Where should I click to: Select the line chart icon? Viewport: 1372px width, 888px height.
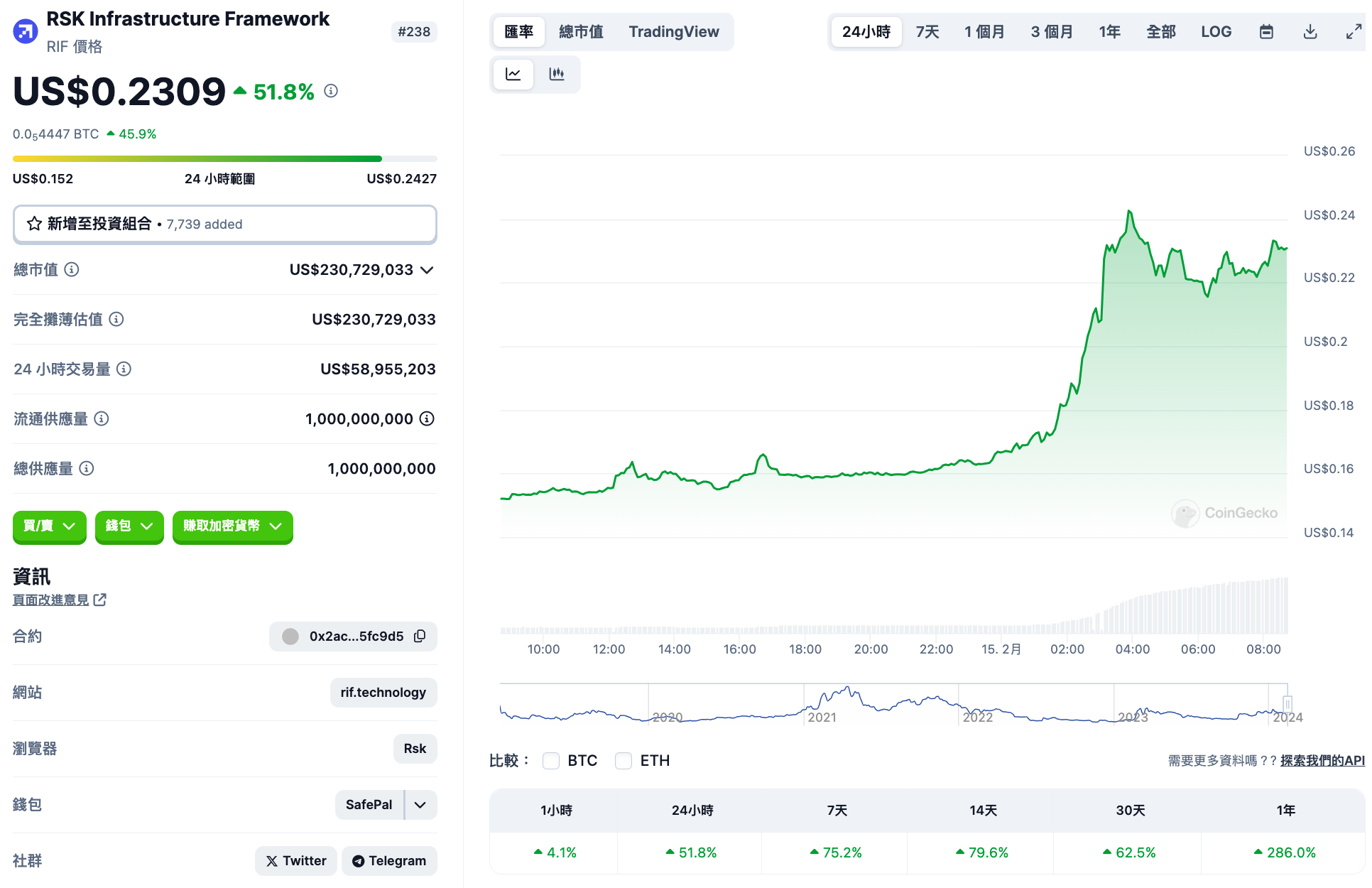[x=513, y=74]
